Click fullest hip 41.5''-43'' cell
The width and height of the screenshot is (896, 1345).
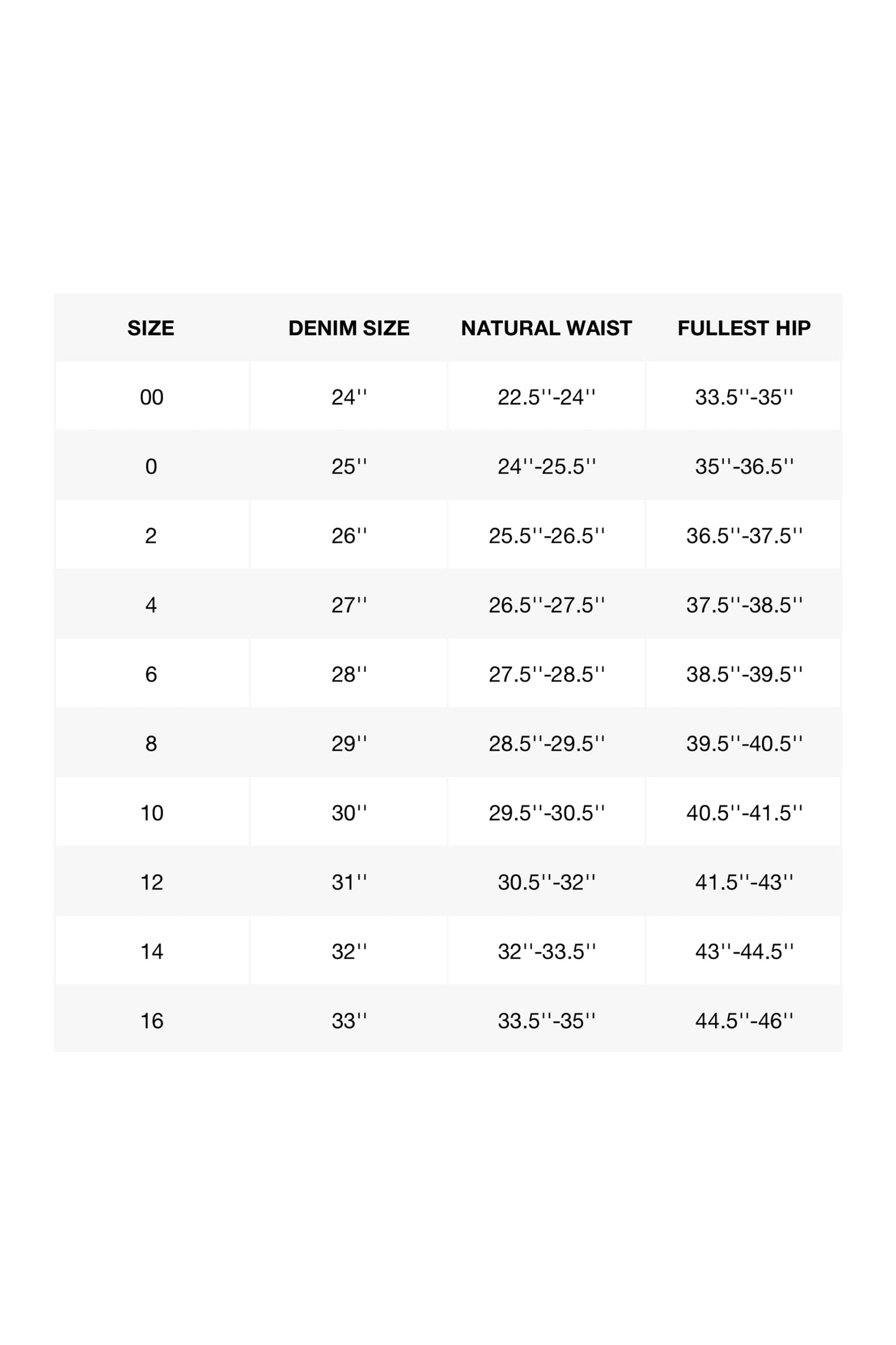[743, 882]
